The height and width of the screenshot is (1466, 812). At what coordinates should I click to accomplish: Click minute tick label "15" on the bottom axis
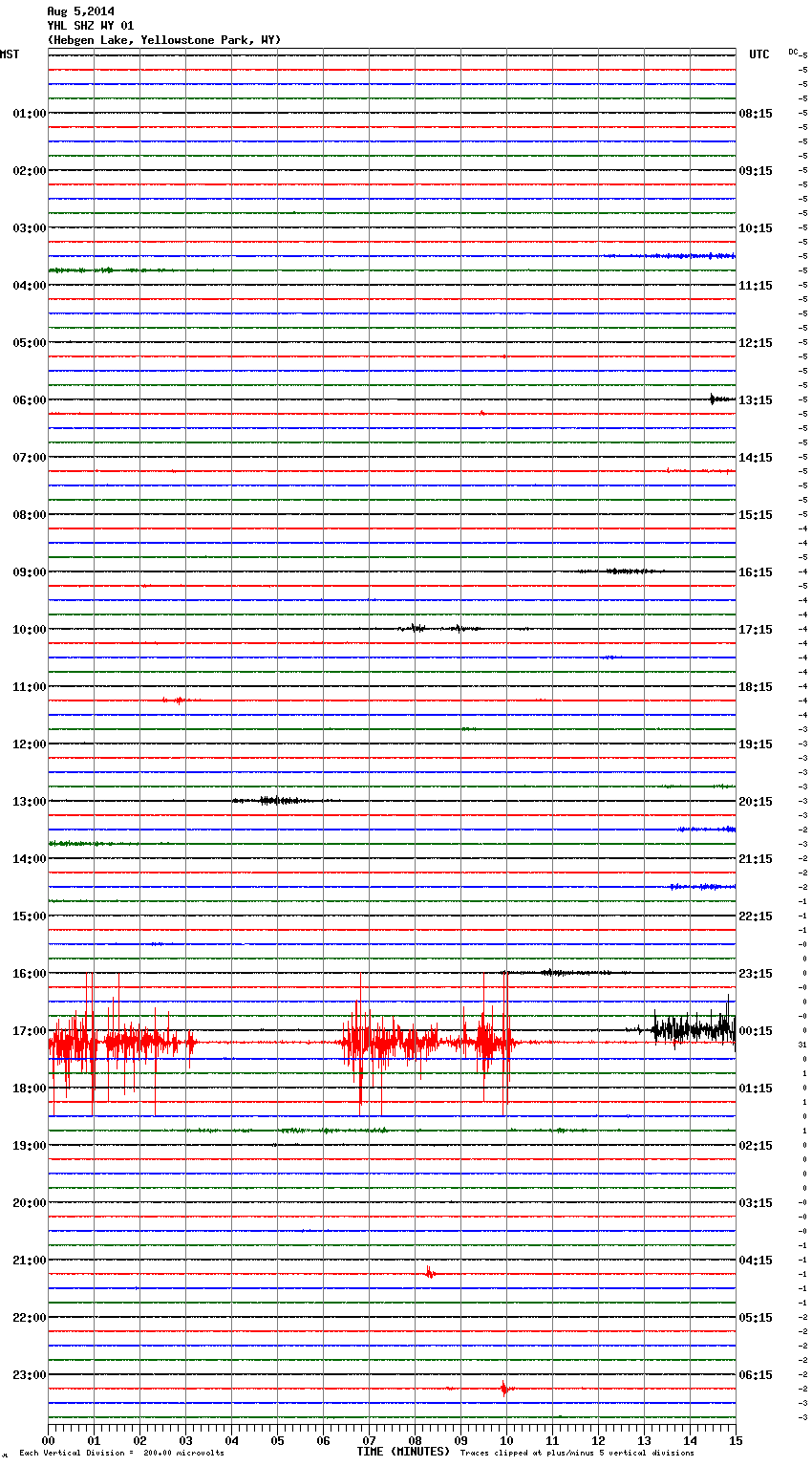tap(736, 1440)
